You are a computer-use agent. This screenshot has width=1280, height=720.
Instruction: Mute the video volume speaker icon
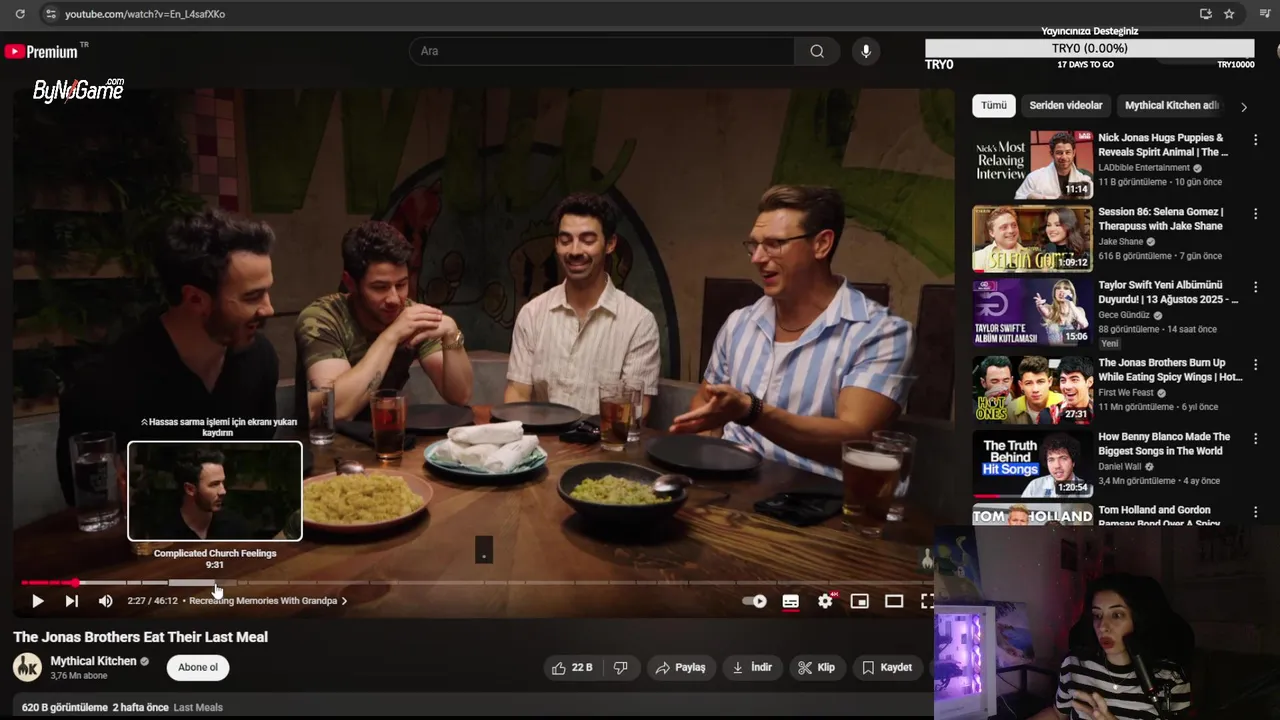coord(105,601)
